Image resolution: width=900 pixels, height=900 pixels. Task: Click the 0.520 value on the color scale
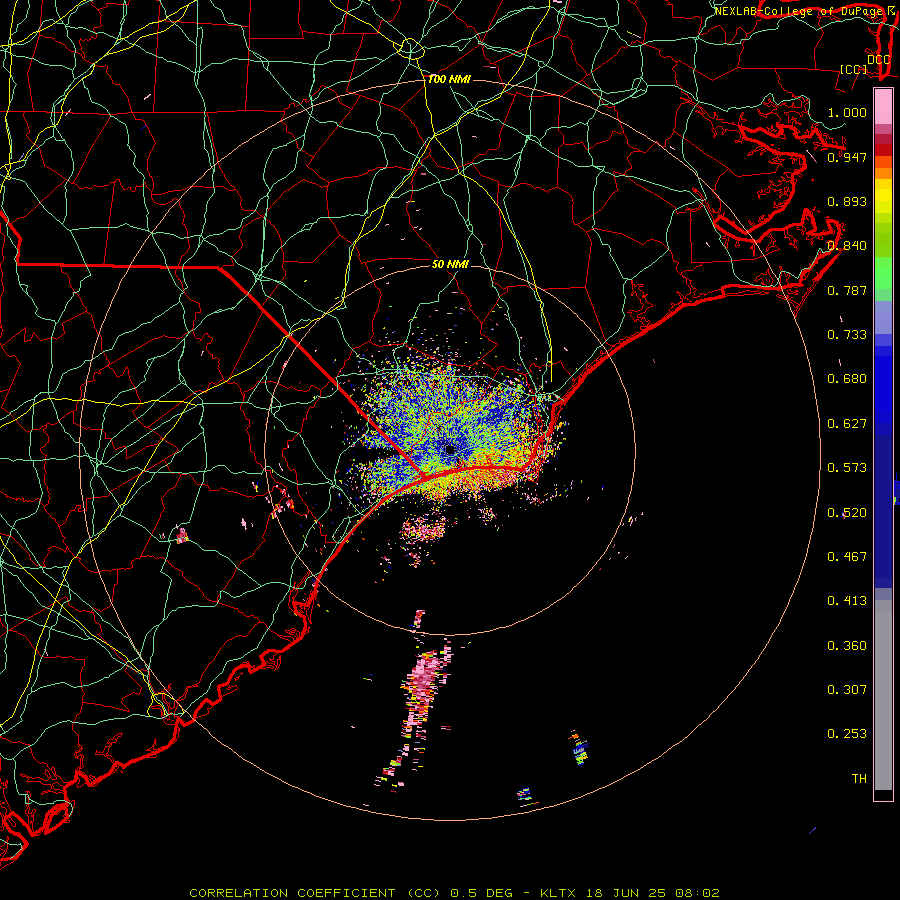click(x=847, y=513)
